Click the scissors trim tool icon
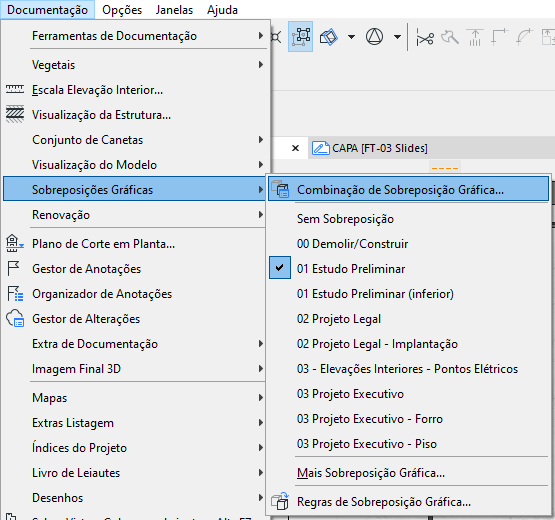Image resolution: width=555 pixels, height=520 pixels. click(x=425, y=38)
